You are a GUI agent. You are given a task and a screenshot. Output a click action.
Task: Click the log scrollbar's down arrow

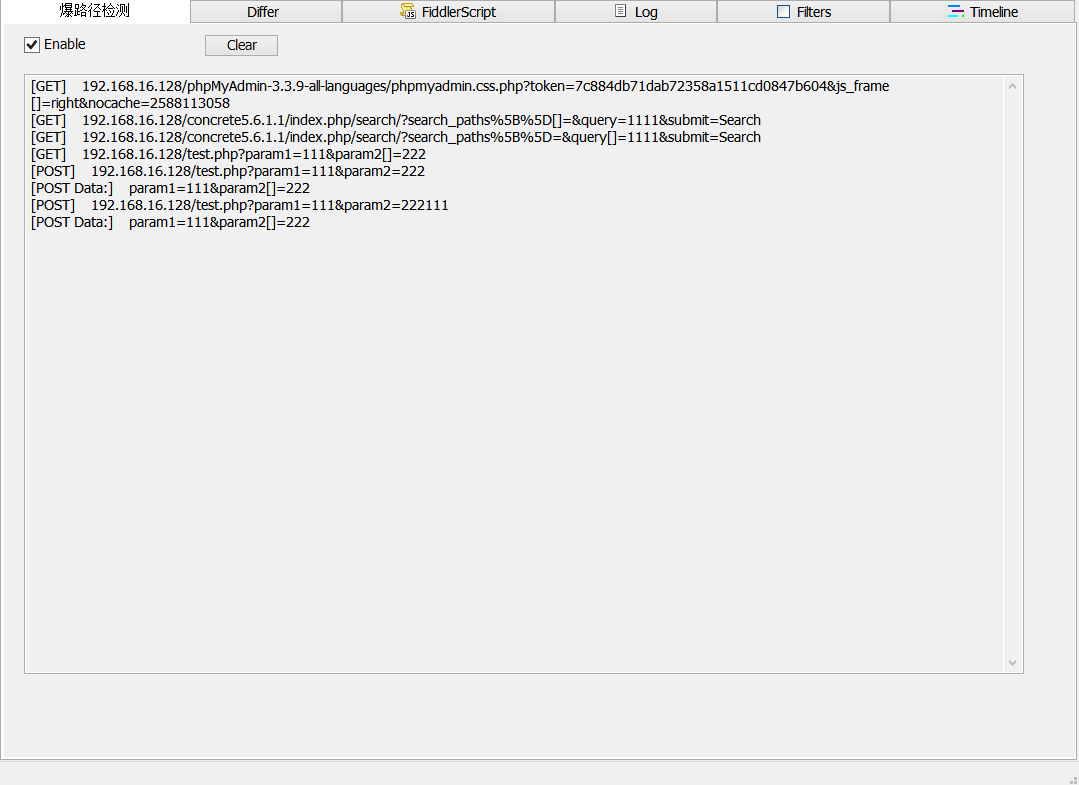[x=1012, y=662]
